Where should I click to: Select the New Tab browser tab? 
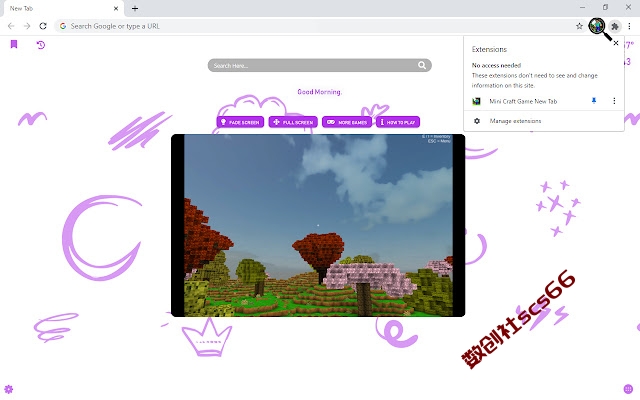click(x=62, y=9)
